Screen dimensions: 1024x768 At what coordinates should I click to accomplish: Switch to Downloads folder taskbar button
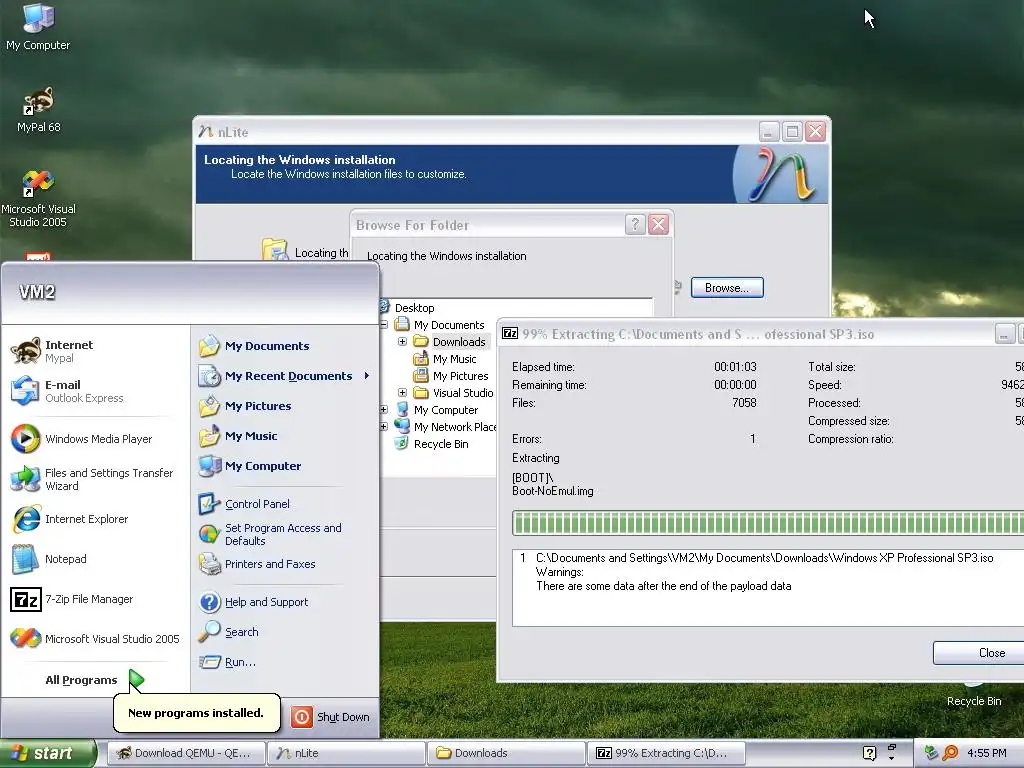[x=506, y=753]
